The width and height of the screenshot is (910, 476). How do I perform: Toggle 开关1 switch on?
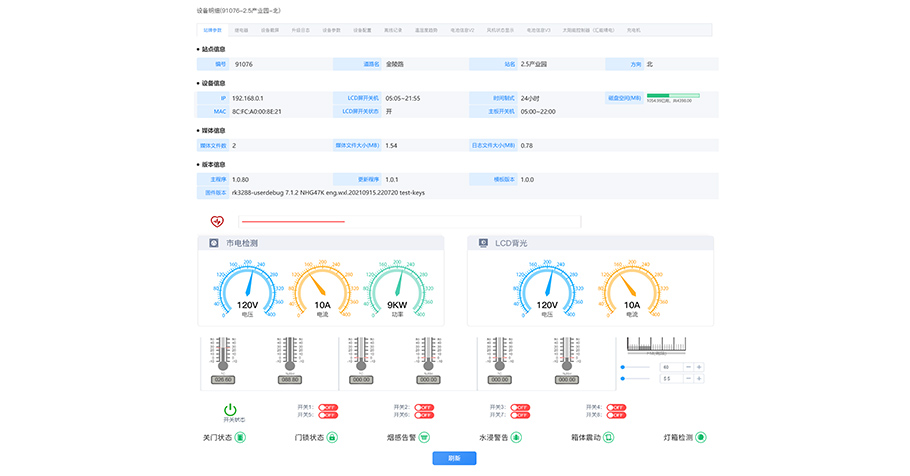[x=327, y=407]
